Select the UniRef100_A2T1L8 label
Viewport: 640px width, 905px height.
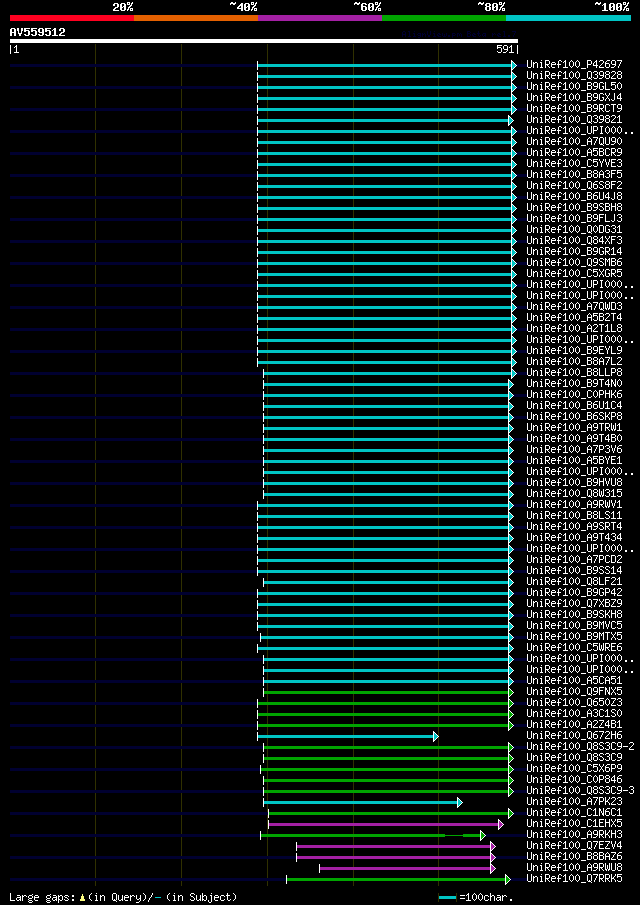coord(574,328)
